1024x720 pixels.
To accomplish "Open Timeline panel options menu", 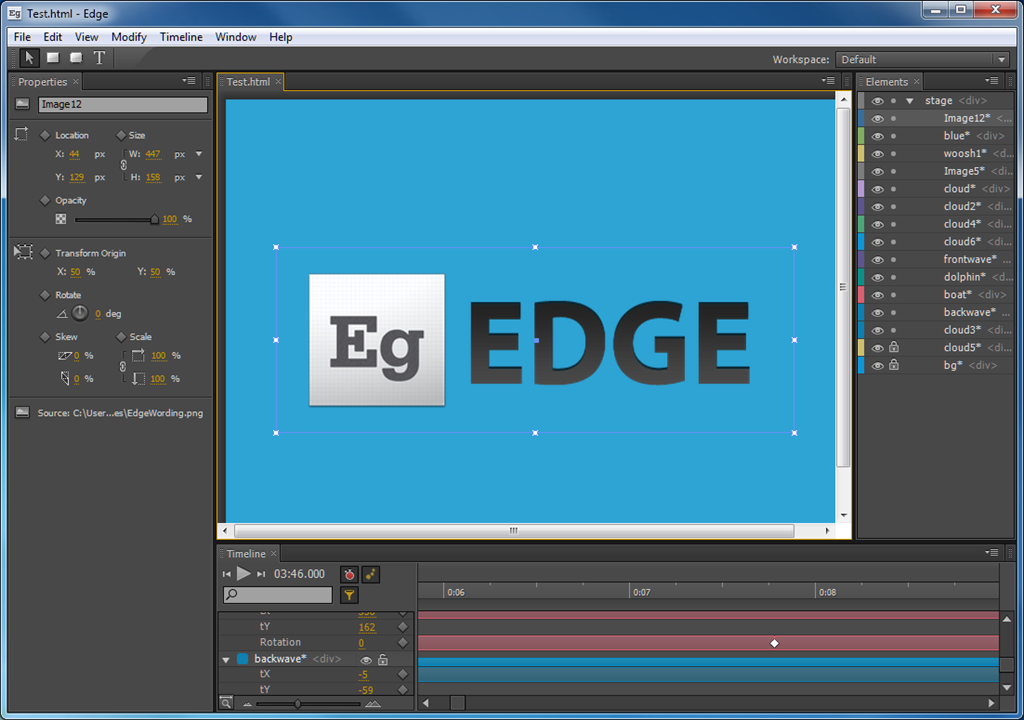I will click(x=991, y=553).
